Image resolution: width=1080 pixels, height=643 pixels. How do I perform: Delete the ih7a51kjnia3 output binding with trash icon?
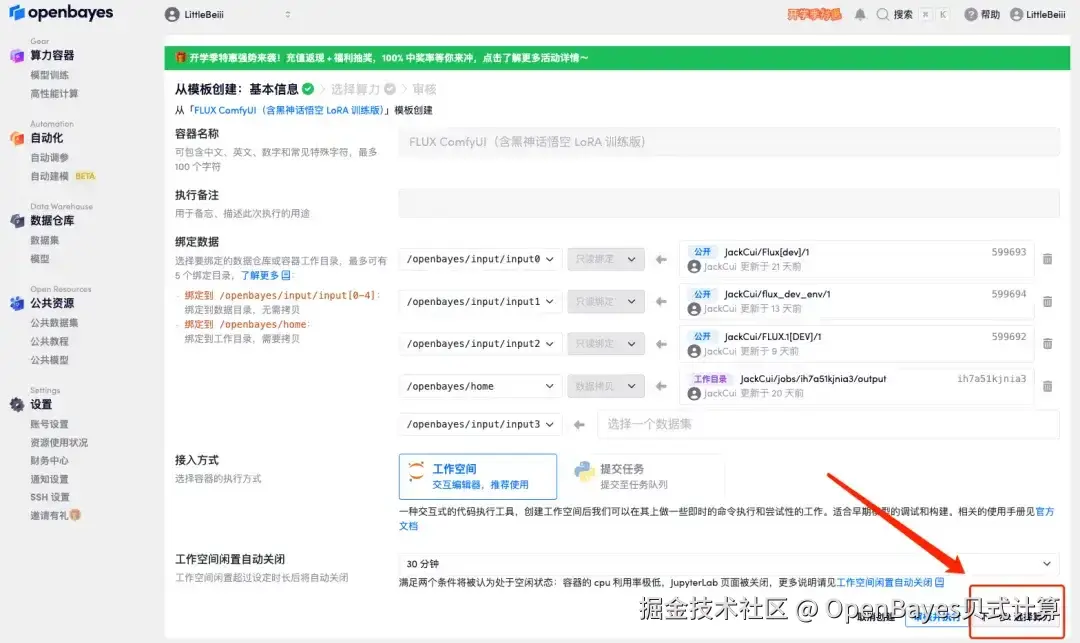tap(1047, 386)
